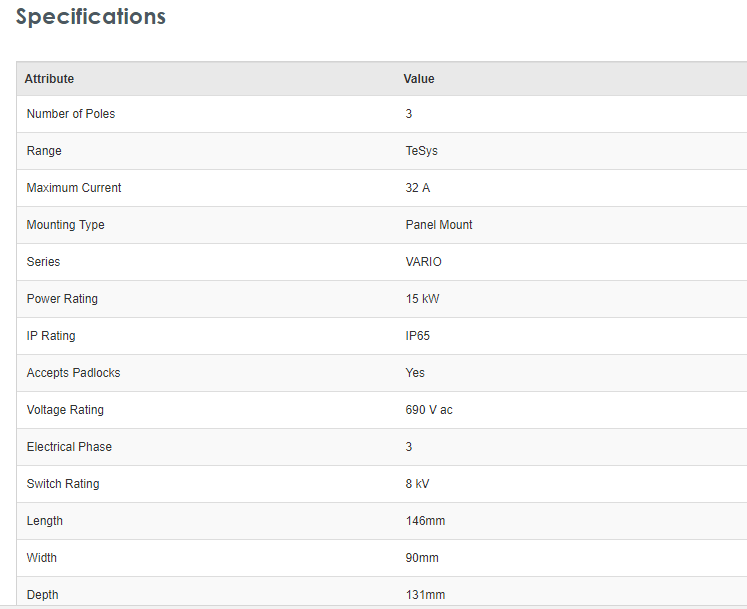Click the 32 A value

click(x=418, y=188)
